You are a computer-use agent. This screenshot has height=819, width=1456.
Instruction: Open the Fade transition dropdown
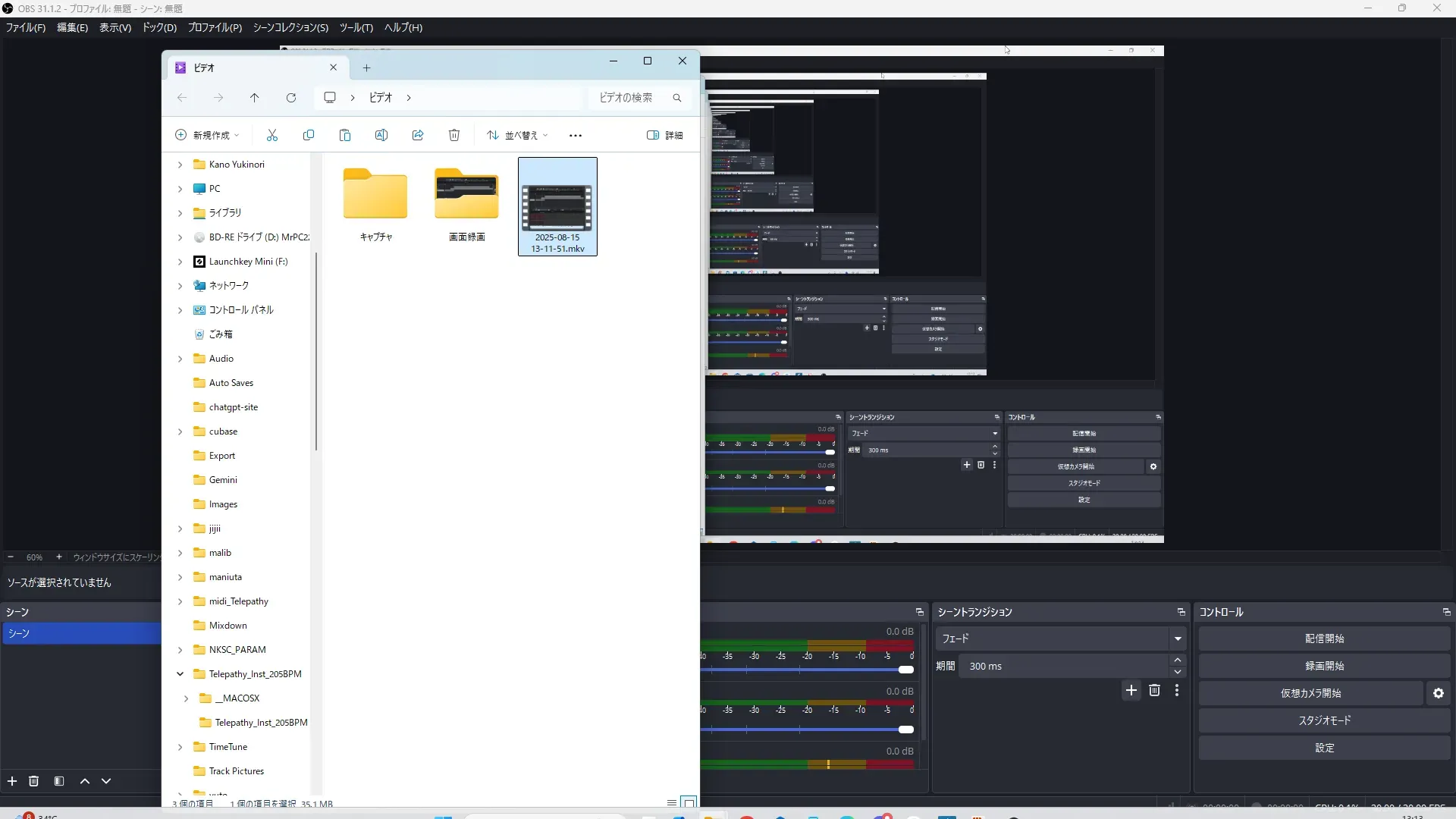(1177, 639)
